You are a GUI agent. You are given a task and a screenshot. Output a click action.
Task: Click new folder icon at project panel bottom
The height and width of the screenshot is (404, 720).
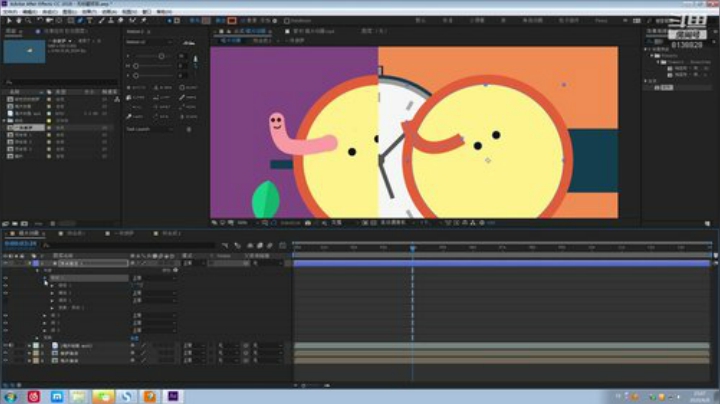[15, 224]
